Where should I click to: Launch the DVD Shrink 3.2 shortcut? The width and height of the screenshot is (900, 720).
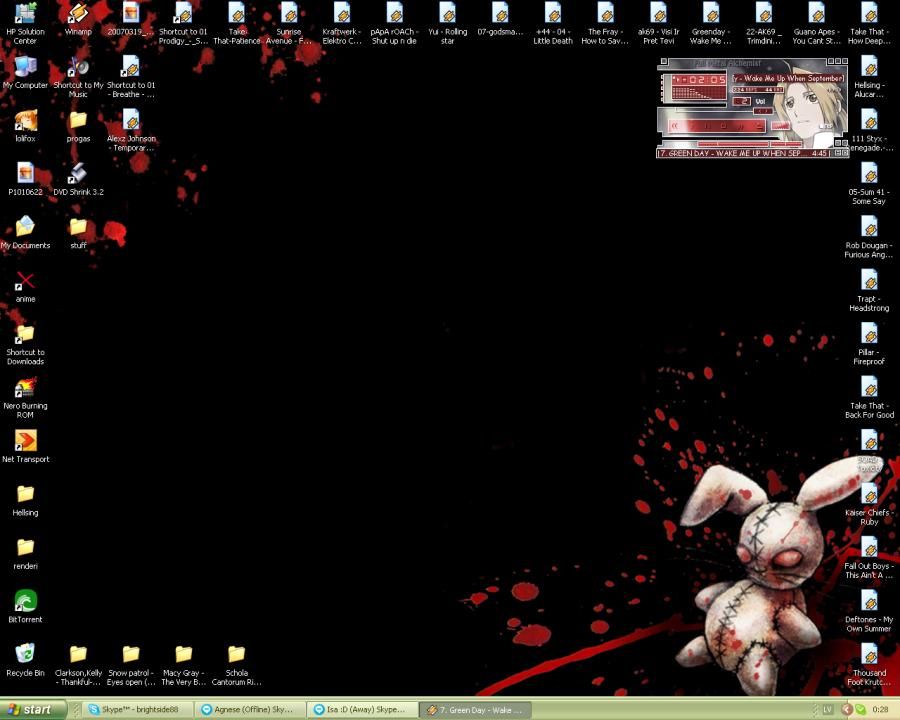coord(78,180)
